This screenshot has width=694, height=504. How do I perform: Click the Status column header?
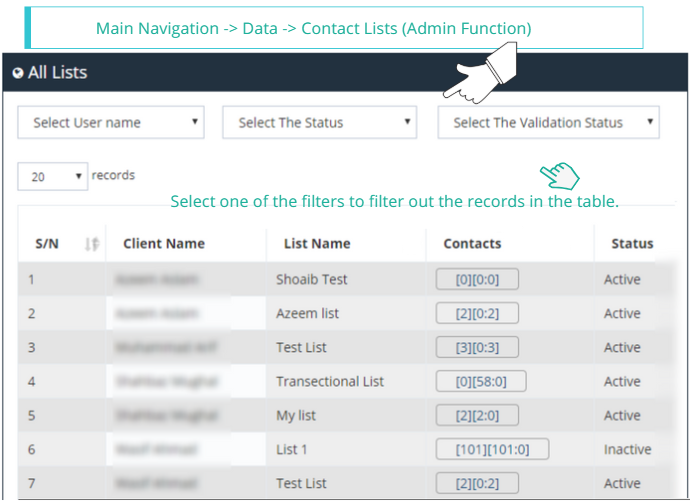632,243
